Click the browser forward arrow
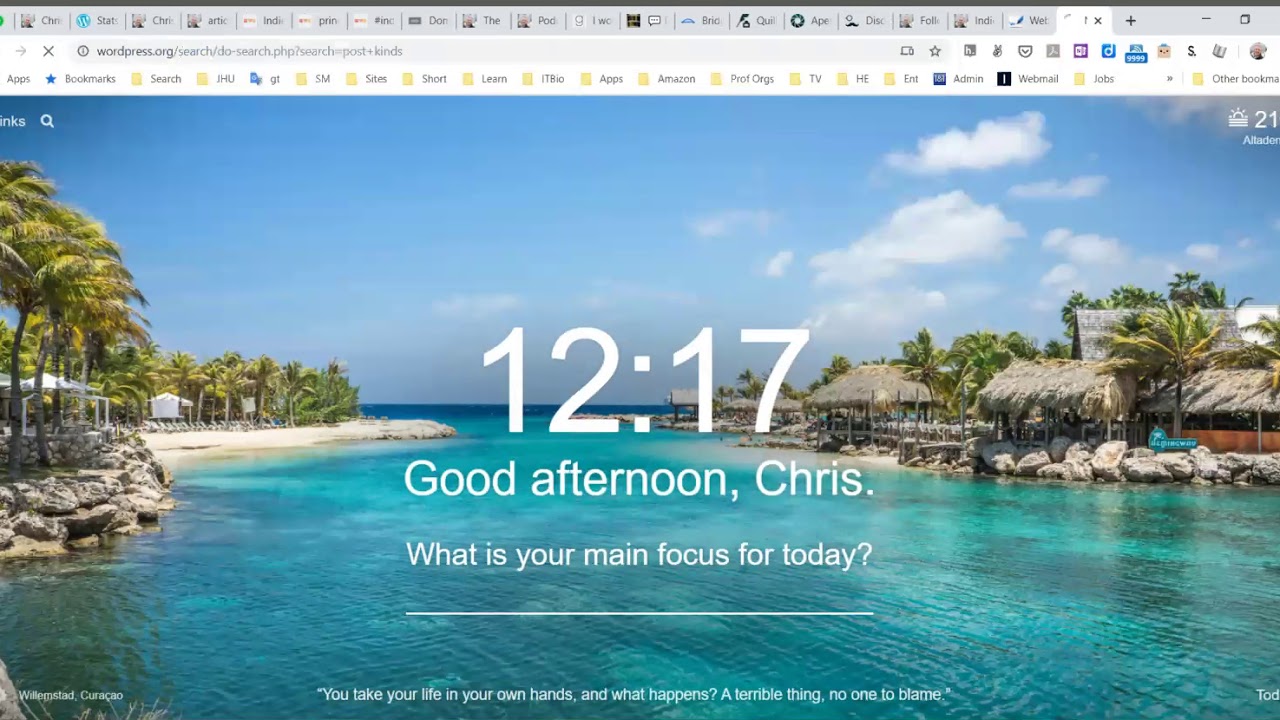Viewport: 1280px width, 720px height. pos(21,51)
